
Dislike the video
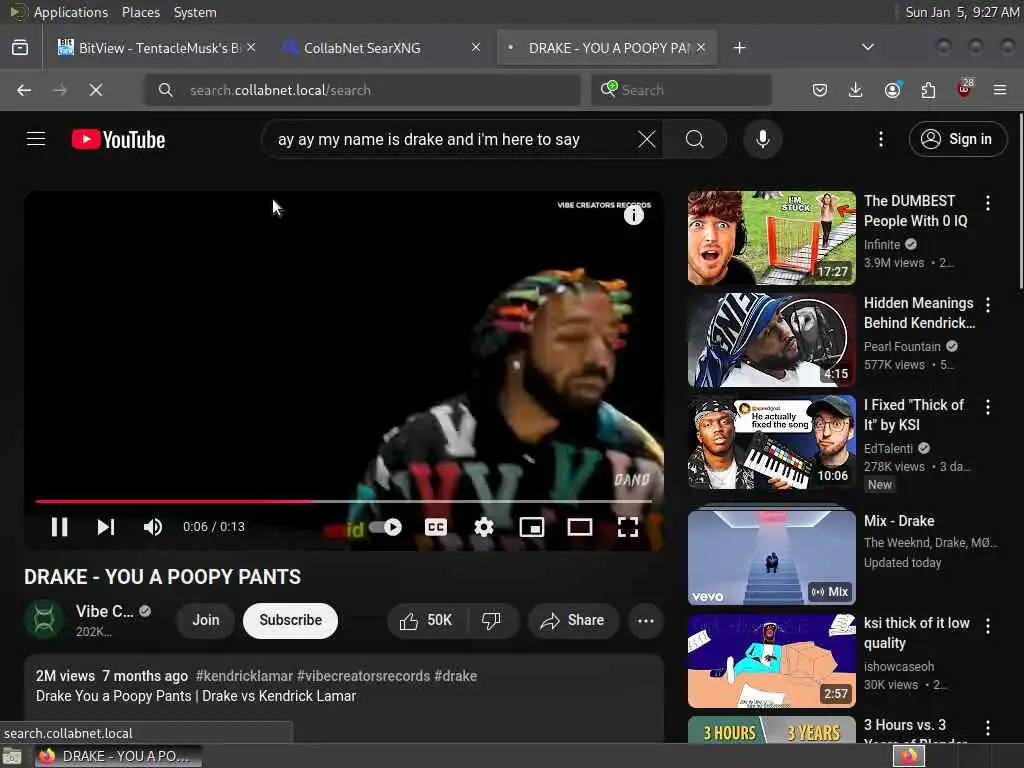(491, 620)
